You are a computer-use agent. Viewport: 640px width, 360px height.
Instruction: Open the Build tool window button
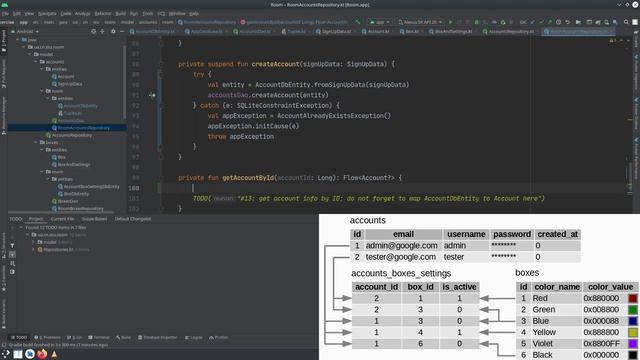[123, 338]
